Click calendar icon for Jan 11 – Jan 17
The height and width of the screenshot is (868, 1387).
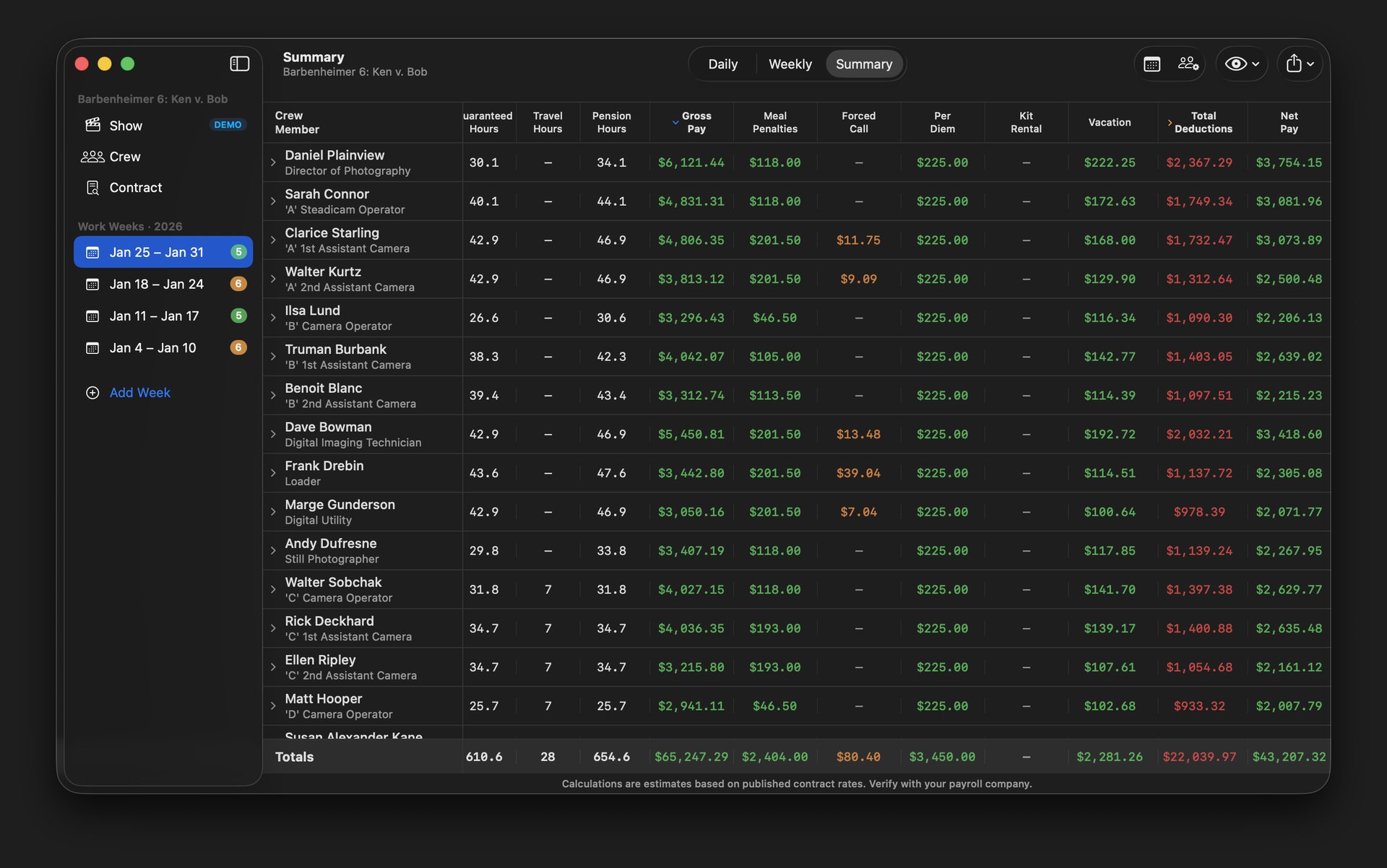[x=92, y=316]
